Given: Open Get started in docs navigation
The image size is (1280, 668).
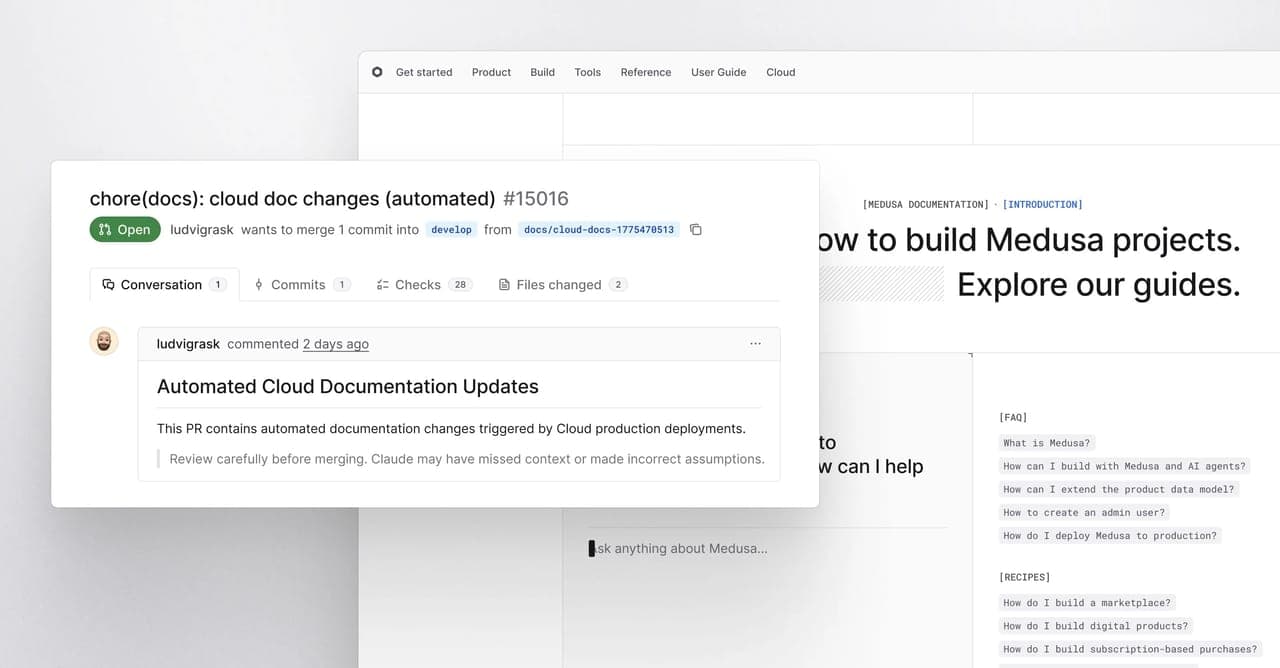Looking at the screenshot, I should tap(424, 72).
